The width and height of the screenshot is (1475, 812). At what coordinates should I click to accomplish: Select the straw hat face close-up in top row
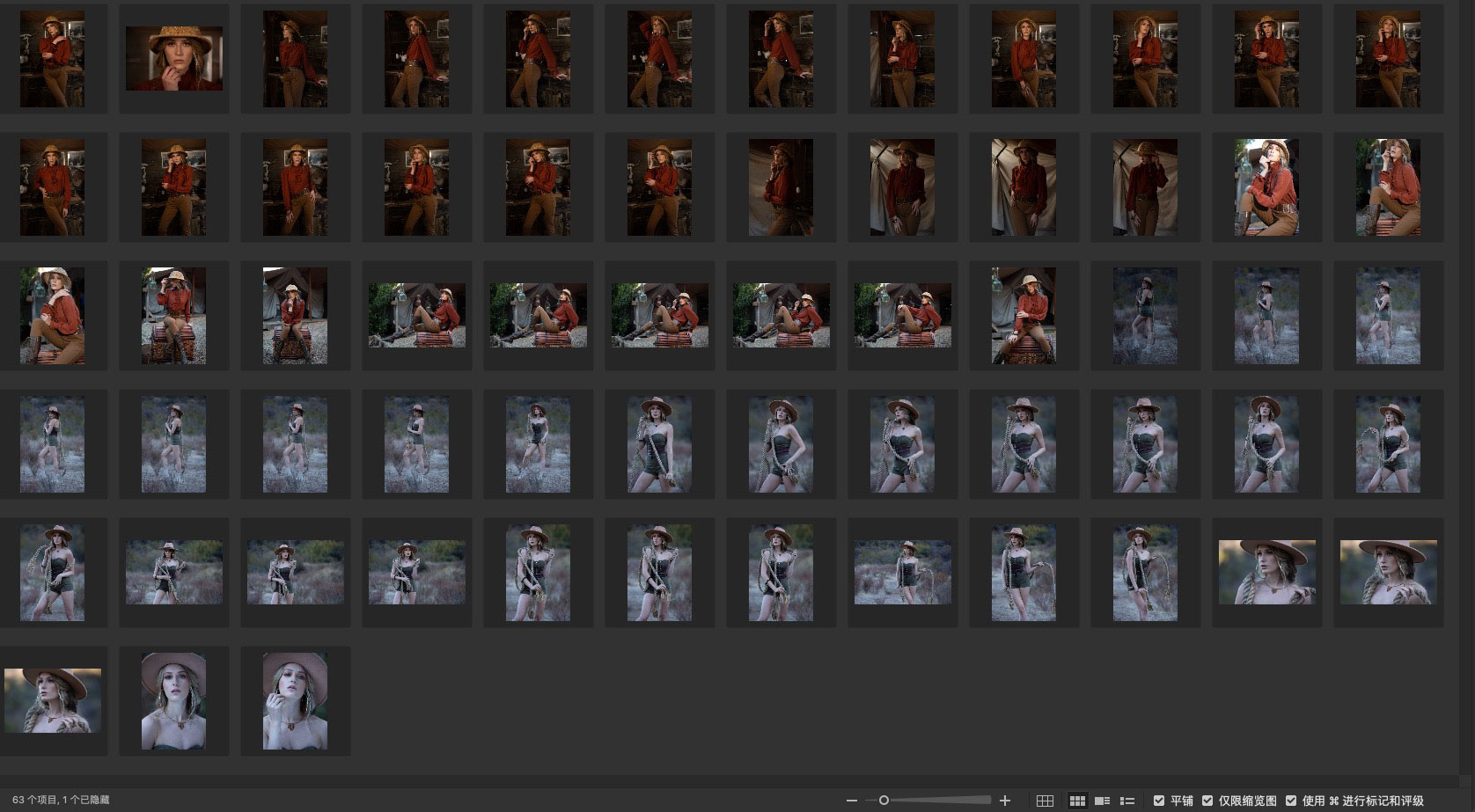pyautogui.click(x=173, y=58)
